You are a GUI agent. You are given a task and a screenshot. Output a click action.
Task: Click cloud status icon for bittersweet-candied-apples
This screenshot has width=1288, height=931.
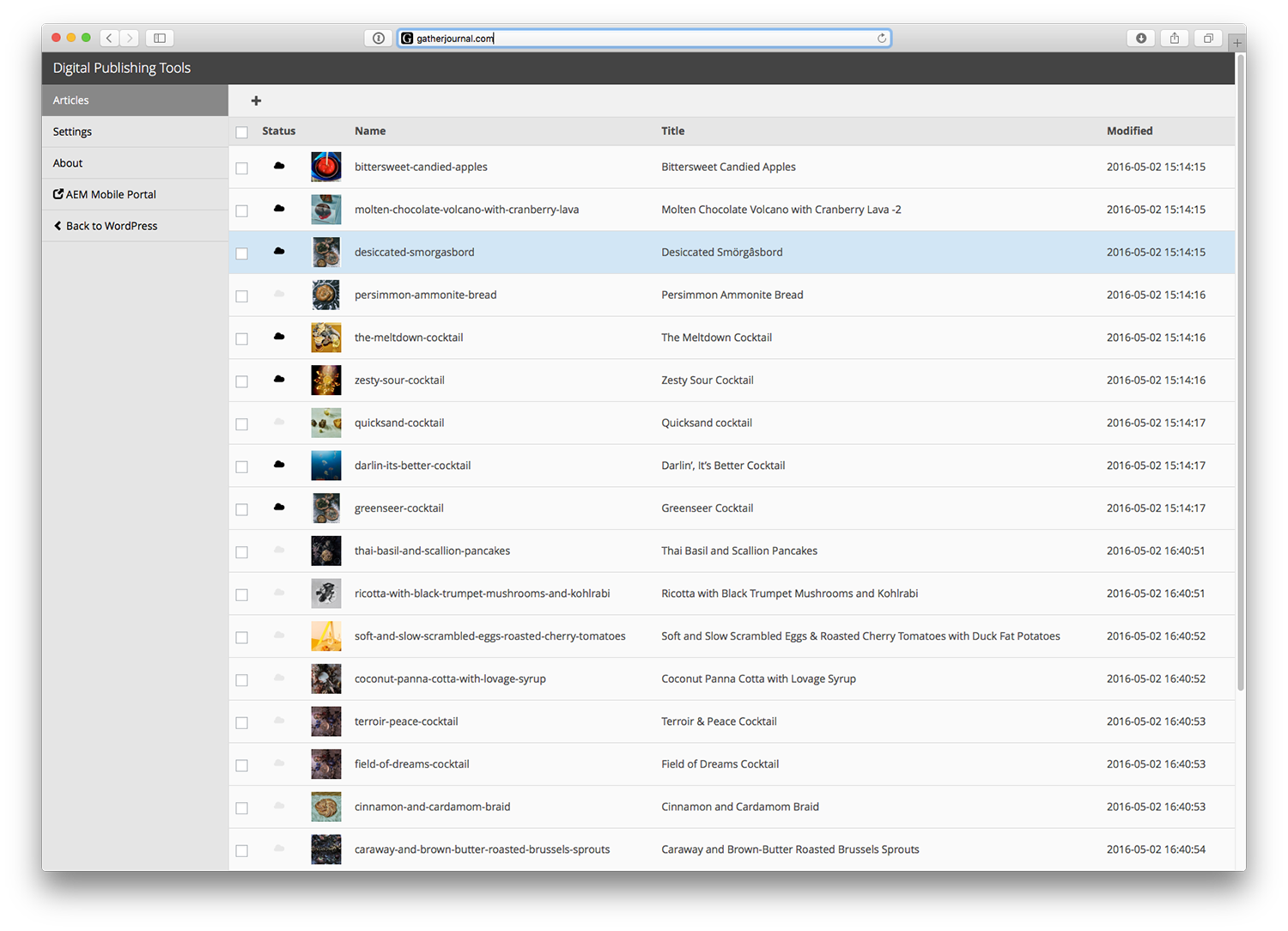click(279, 166)
